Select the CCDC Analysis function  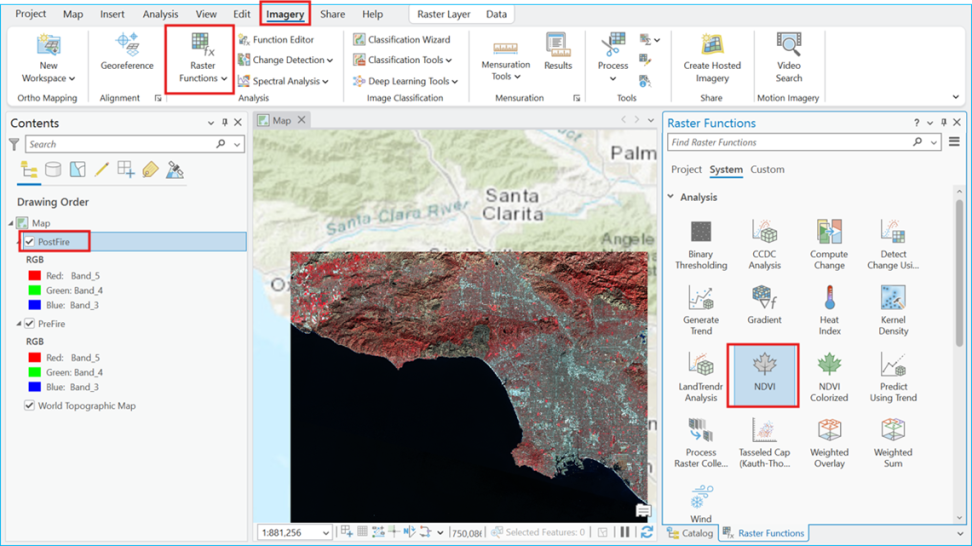[764, 245]
